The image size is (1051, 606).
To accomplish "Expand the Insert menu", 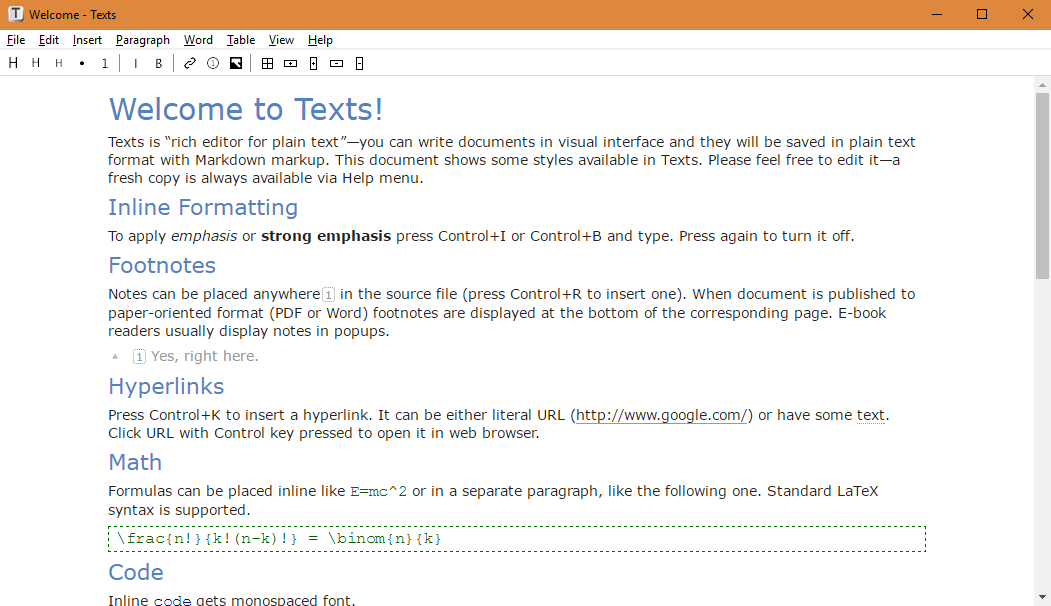I will pos(87,40).
